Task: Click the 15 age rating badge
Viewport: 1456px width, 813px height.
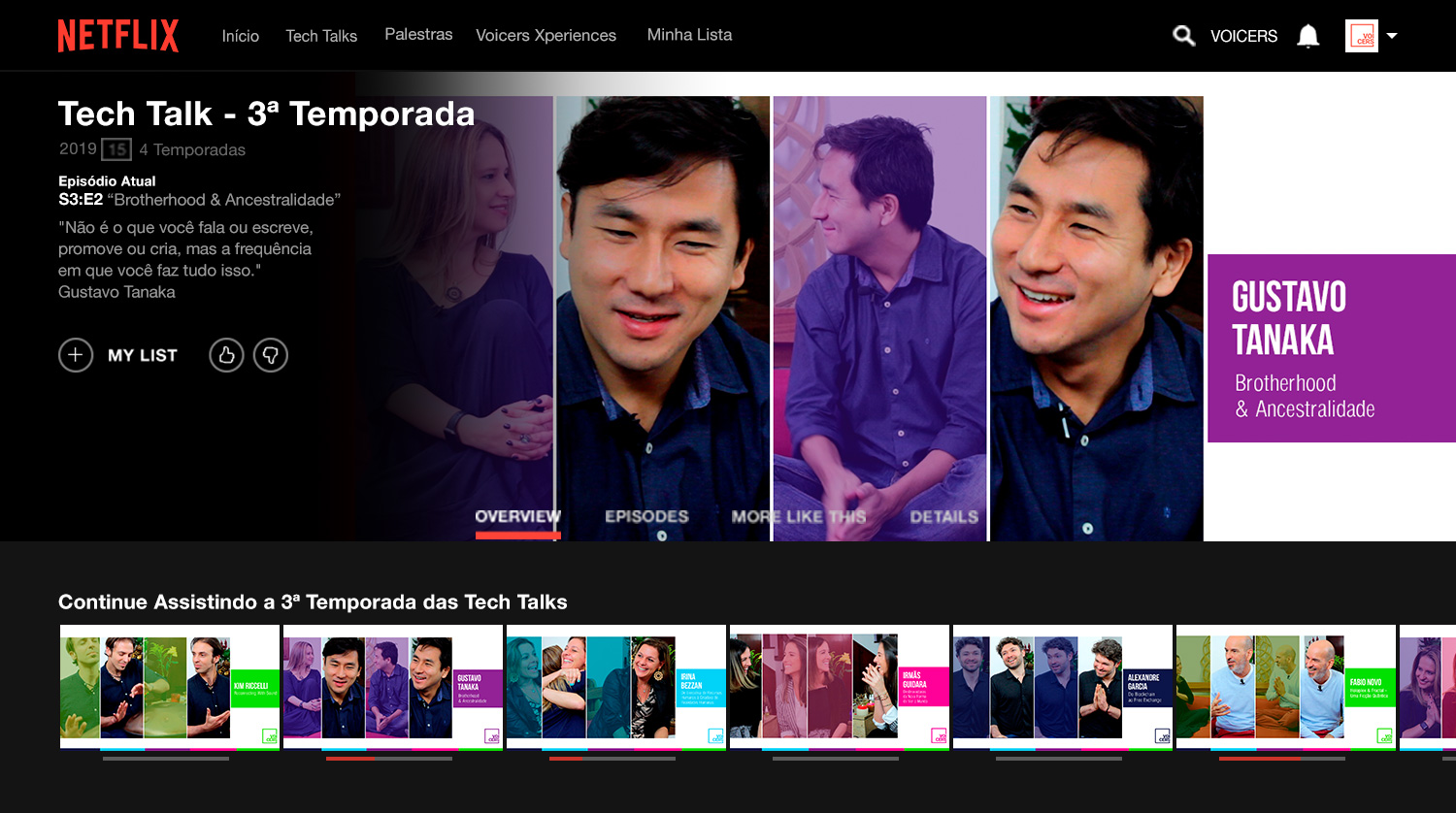Action: tap(116, 149)
